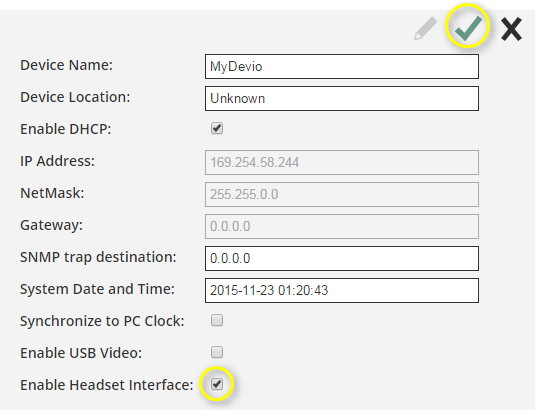Click the 'Device Location:' label
This screenshot has height=410, width=535.
pyautogui.click(x=75, y=97)
